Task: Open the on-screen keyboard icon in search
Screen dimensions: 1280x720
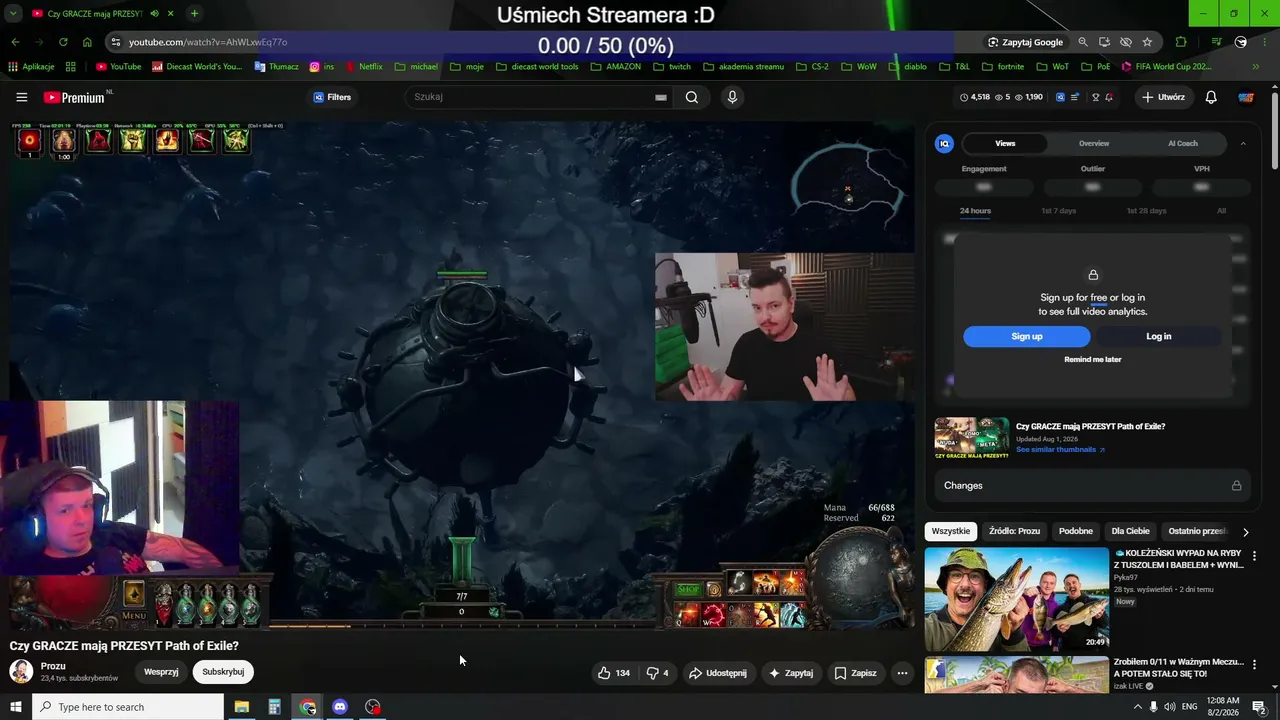Action: click(x=661, y=97)
